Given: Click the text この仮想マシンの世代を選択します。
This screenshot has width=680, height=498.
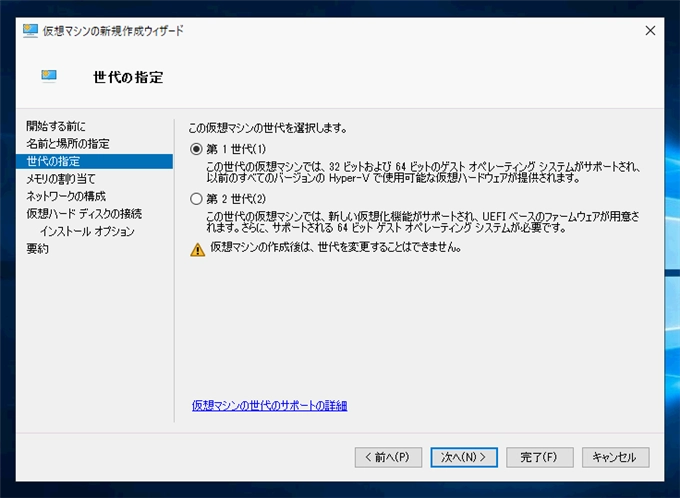Looking at the screenshot, I should (x=268, y=128).
